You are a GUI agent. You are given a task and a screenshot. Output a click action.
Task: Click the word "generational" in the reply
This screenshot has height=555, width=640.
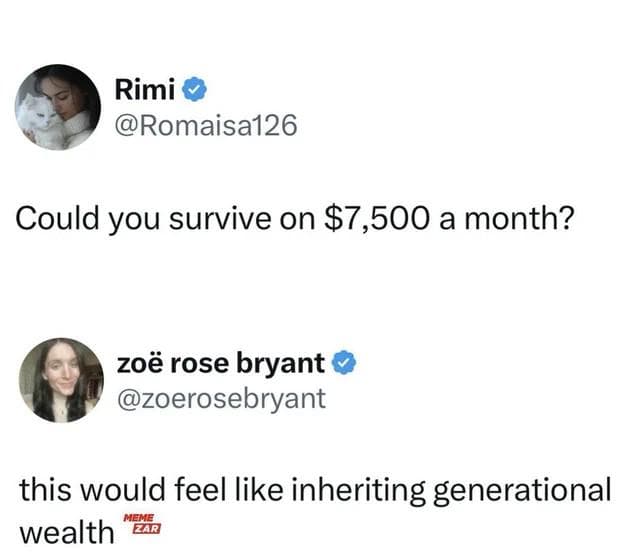click(x=527, y=487)
